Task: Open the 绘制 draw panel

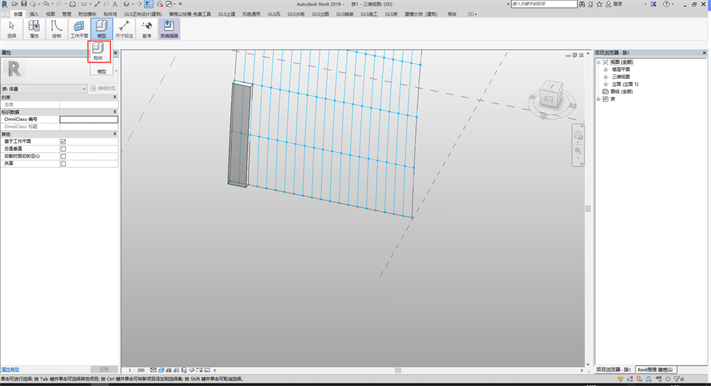Action: coord(56,29)
